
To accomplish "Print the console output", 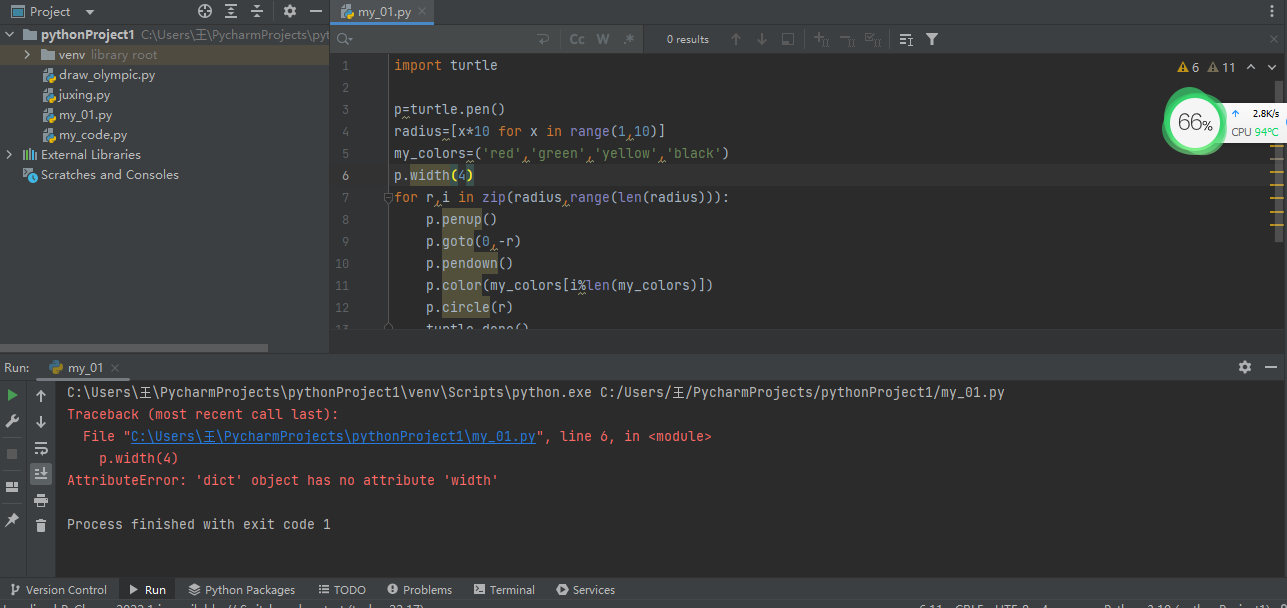I will pos(41,500).
